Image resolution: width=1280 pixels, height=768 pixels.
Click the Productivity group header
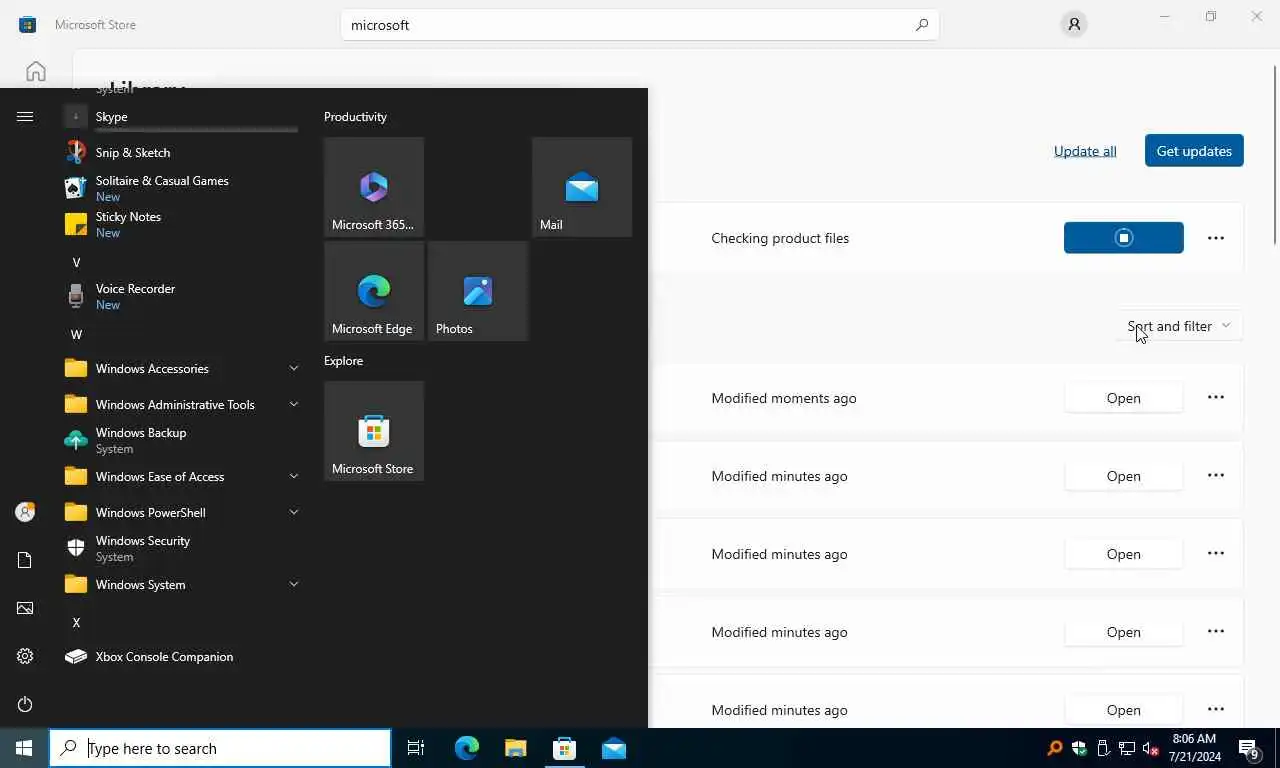355,117
